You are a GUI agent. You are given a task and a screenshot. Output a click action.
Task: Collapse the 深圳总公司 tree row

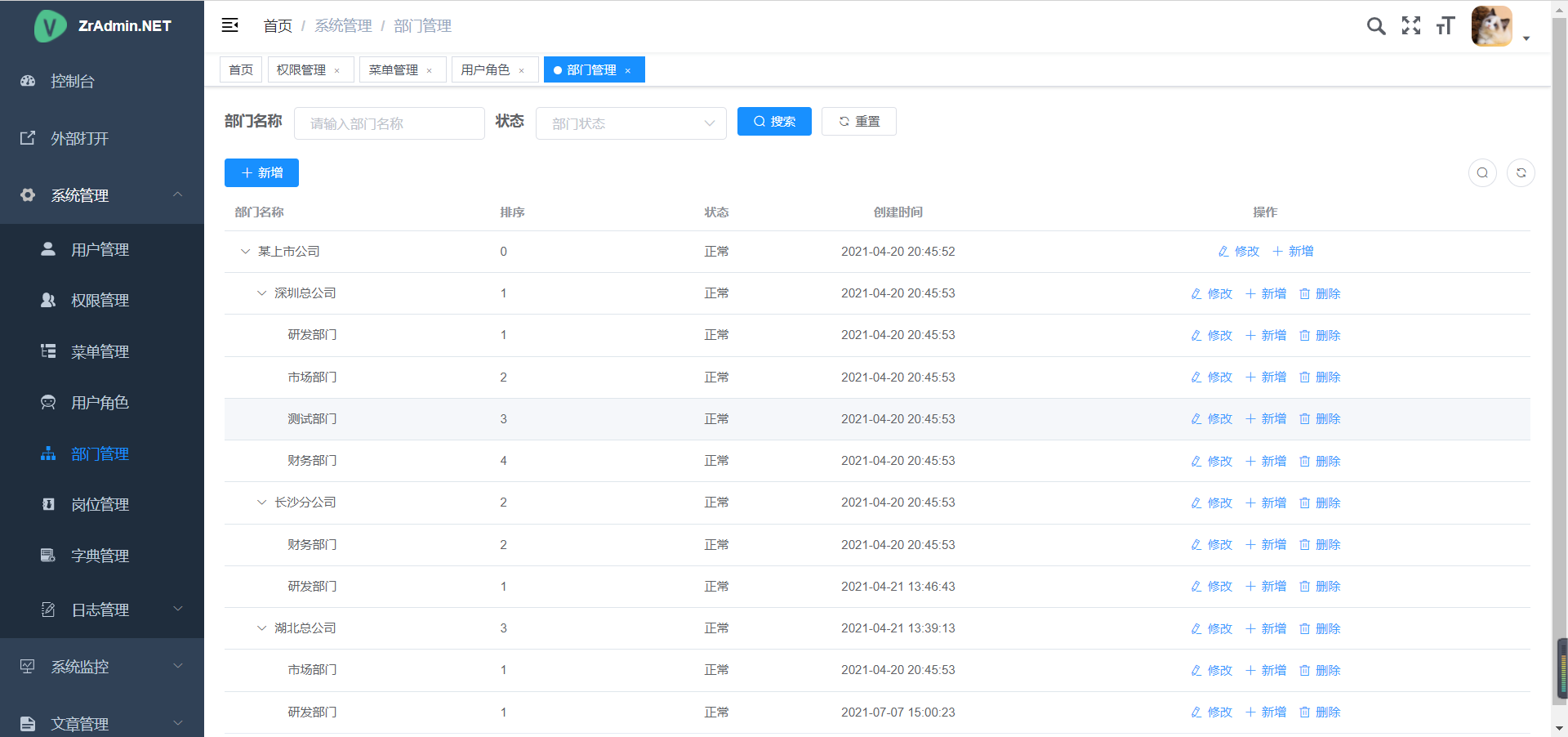[261, 293]
